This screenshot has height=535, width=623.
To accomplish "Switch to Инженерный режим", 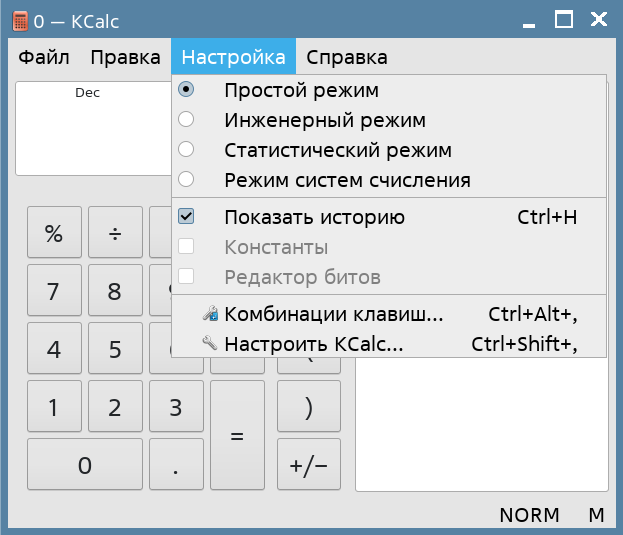I will coord(324,121).
